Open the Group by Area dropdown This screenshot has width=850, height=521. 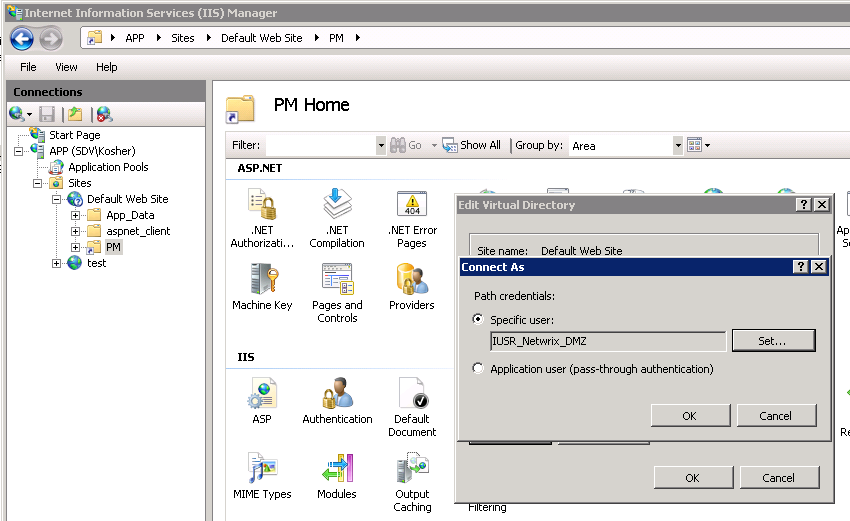(x=678, y=146)
